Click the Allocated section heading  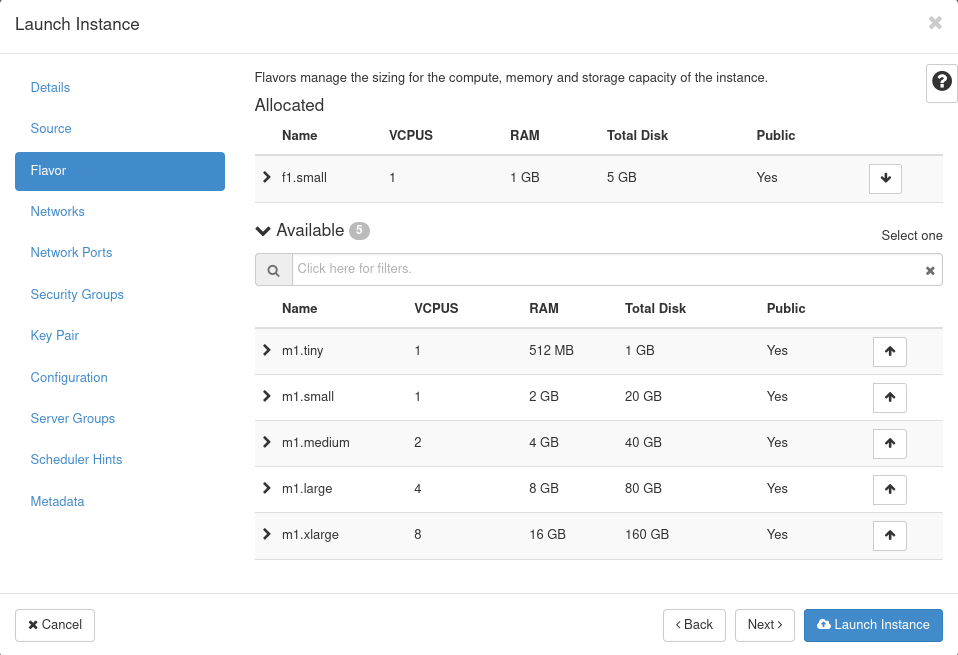coord(289,105)
